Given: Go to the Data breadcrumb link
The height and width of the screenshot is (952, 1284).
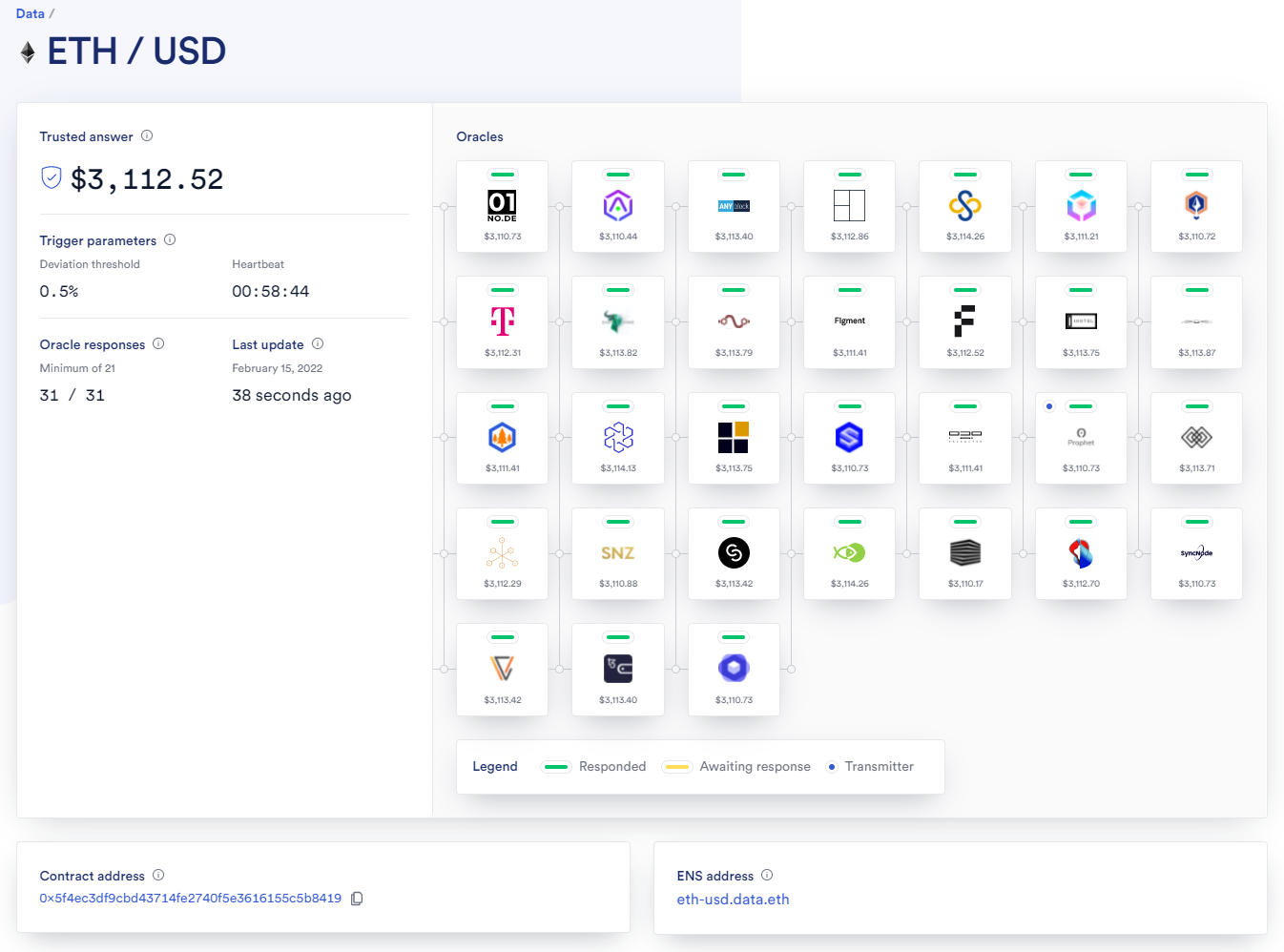Looking at the screenshot, I should 30,13.
